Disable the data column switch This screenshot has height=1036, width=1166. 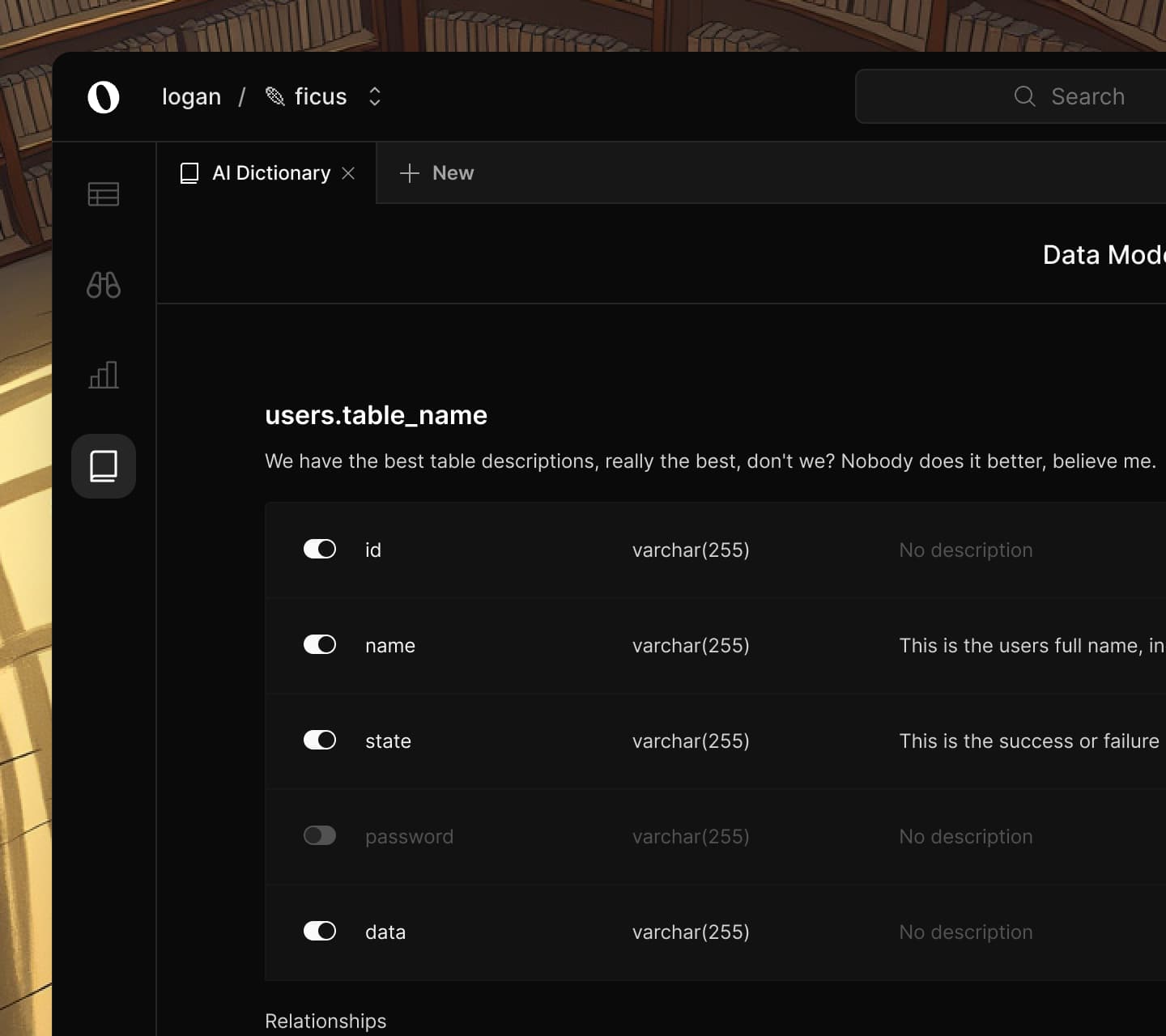pos(320,932)
